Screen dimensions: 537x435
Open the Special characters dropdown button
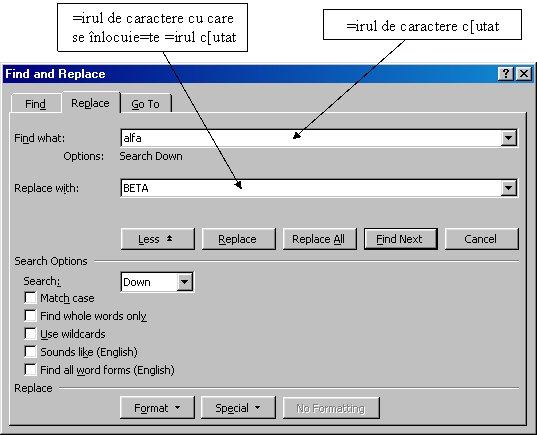238,408
